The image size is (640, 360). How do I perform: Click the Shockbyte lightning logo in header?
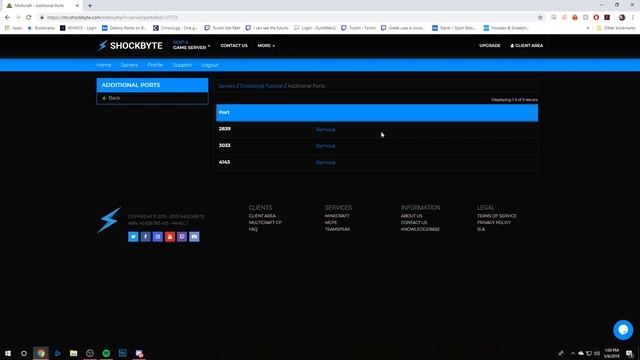[x=130, y=46]
